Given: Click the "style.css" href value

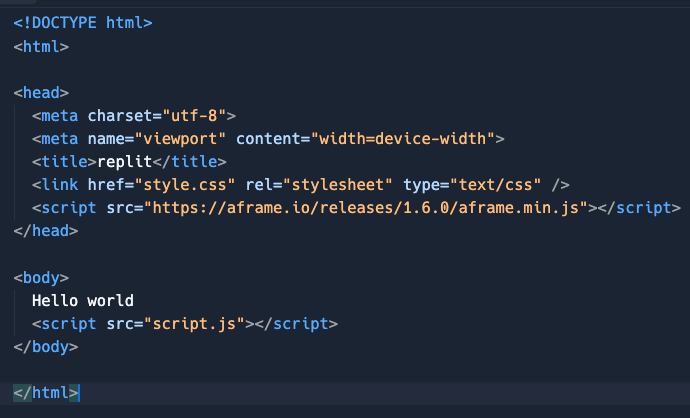Looking at the screenshot, I should [185, 185].
